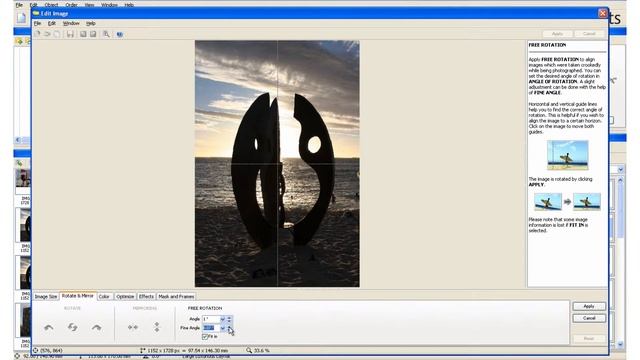Click the Edit Image title bar icon
Image resolution: width=640 pixels, height=360 pixels.
pos(36,13)
